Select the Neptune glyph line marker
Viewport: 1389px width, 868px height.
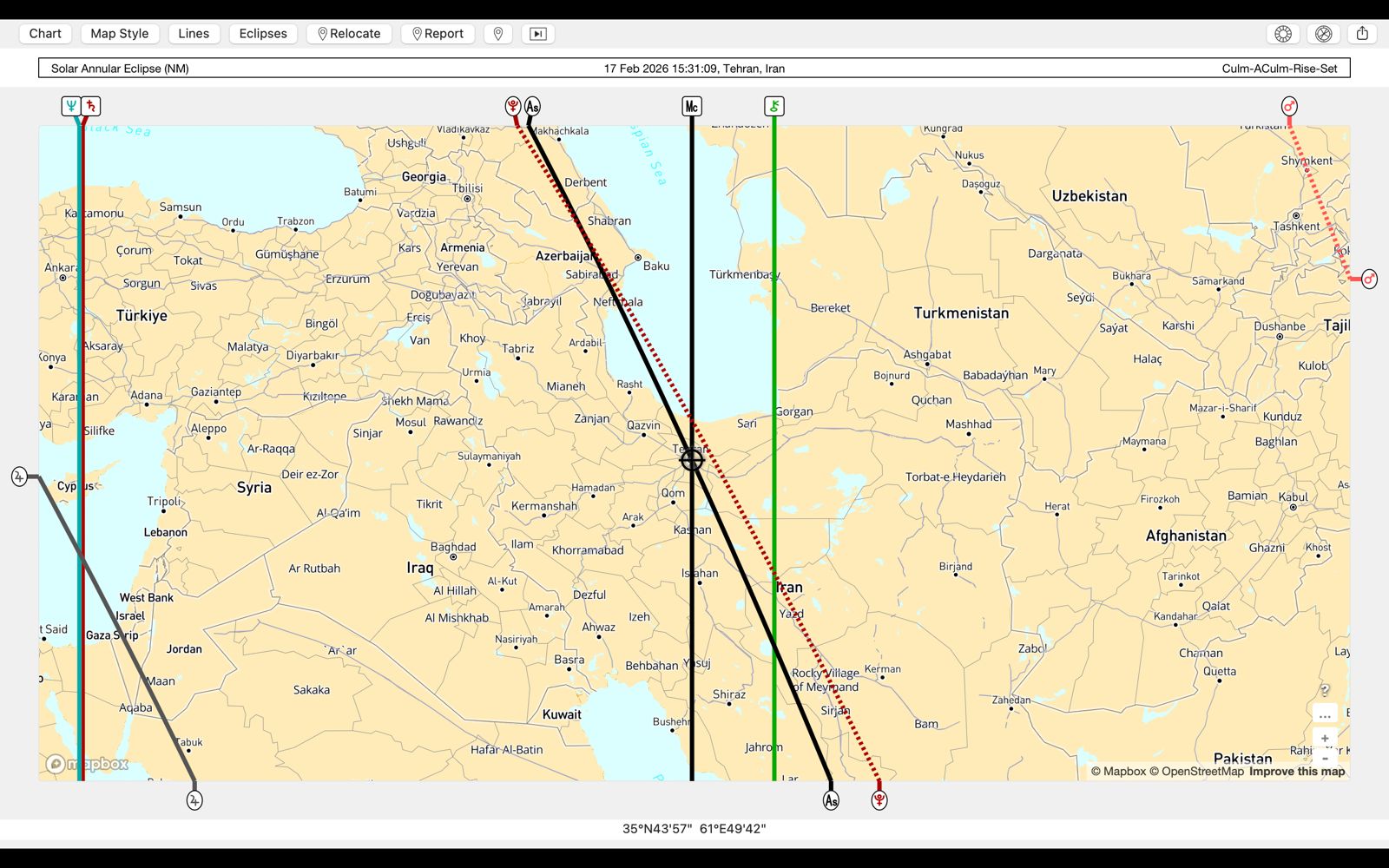71,106
